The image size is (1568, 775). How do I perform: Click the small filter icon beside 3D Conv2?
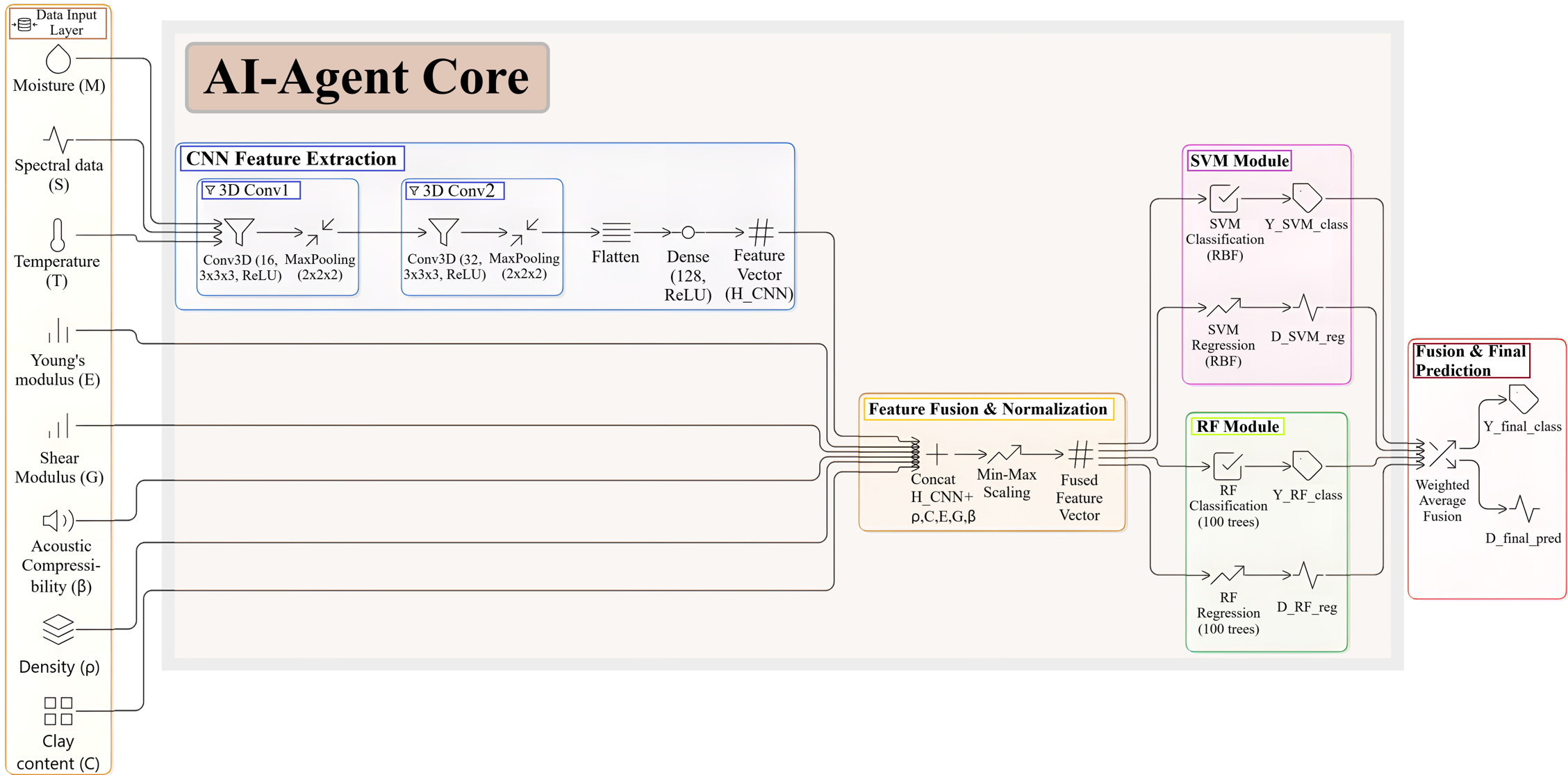pos(414,191)
